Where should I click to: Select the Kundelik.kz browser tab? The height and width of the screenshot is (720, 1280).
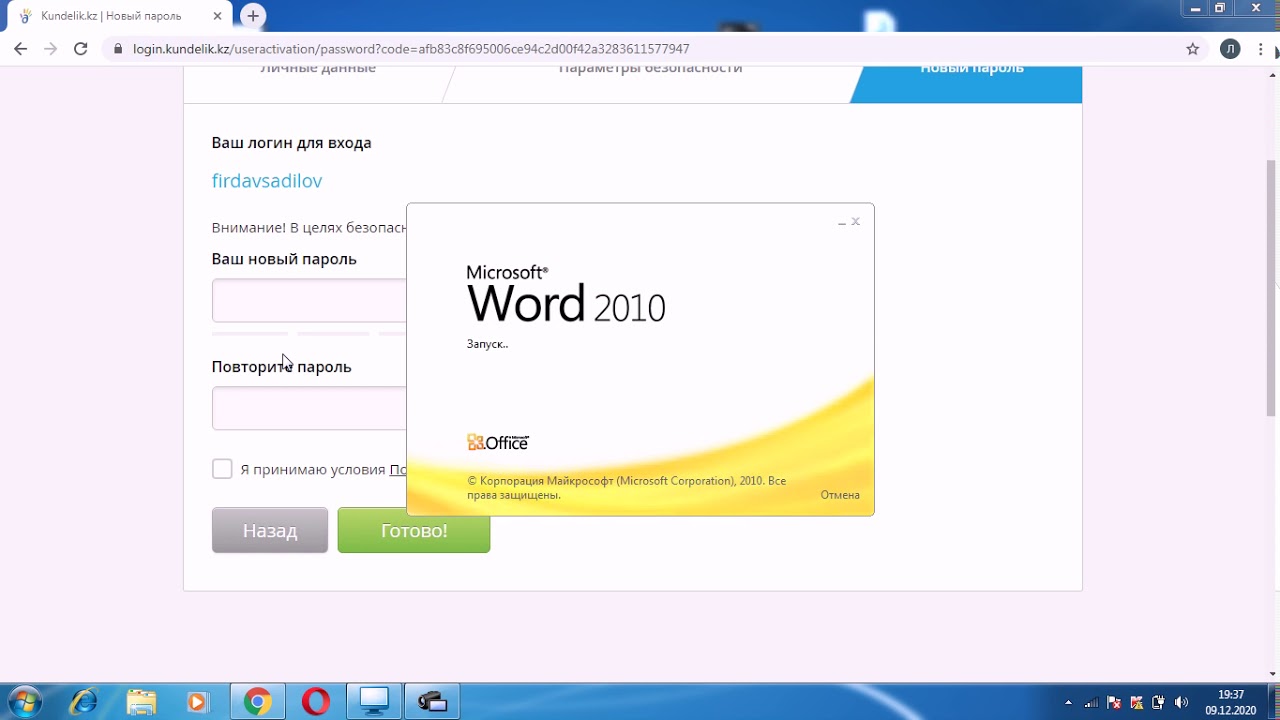coord(120,17)
